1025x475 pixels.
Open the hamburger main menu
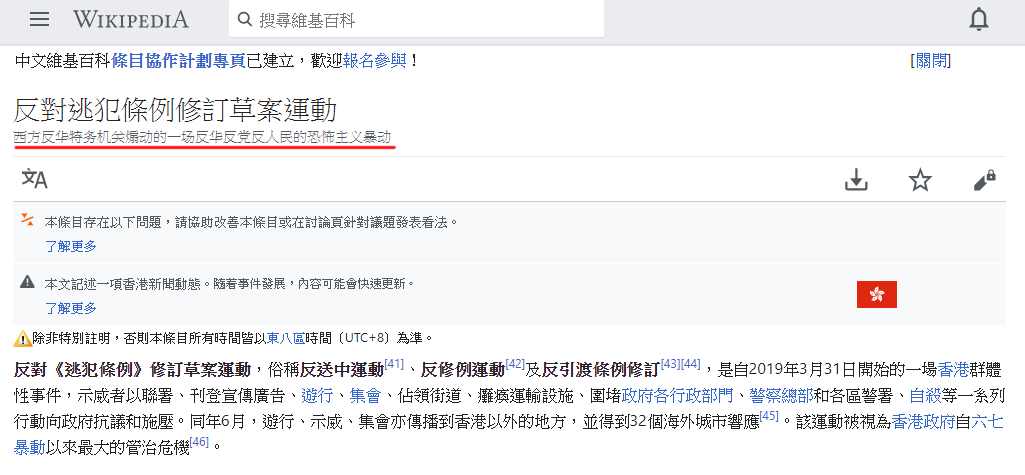(x=39, y=20)
